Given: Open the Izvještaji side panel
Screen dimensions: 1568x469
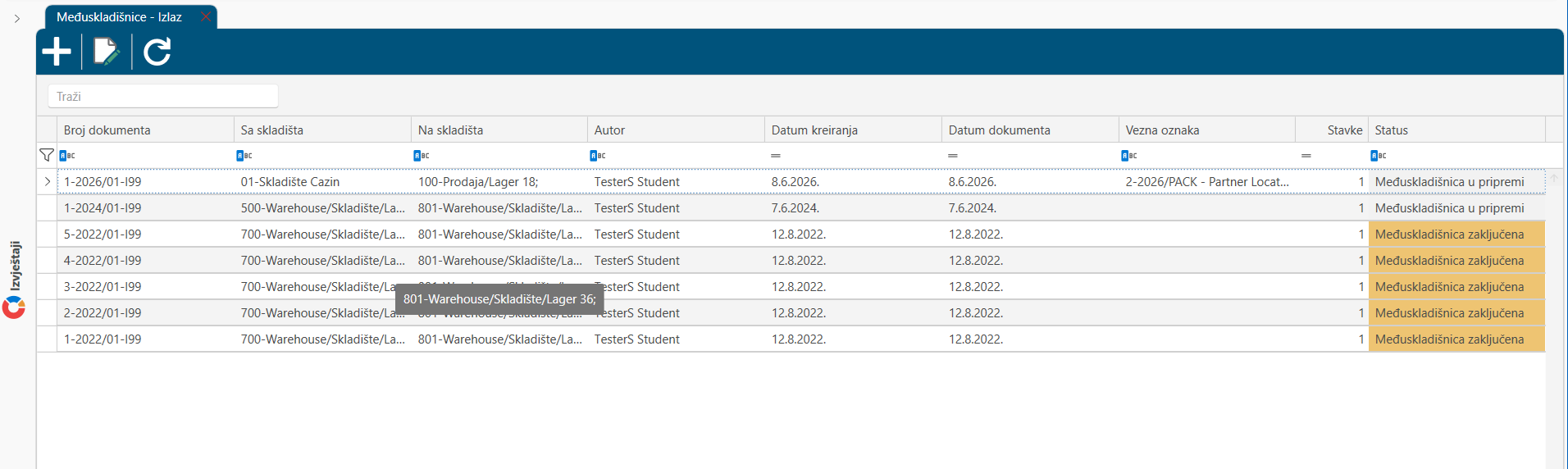Looking at the screenshot, I should [x=15, y=266].
